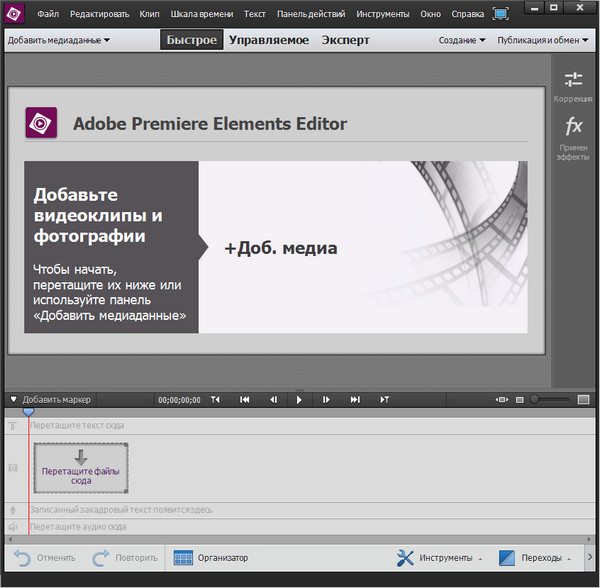Click the +Доб. медиа button
Screen dimensions: 600x588
280,248
